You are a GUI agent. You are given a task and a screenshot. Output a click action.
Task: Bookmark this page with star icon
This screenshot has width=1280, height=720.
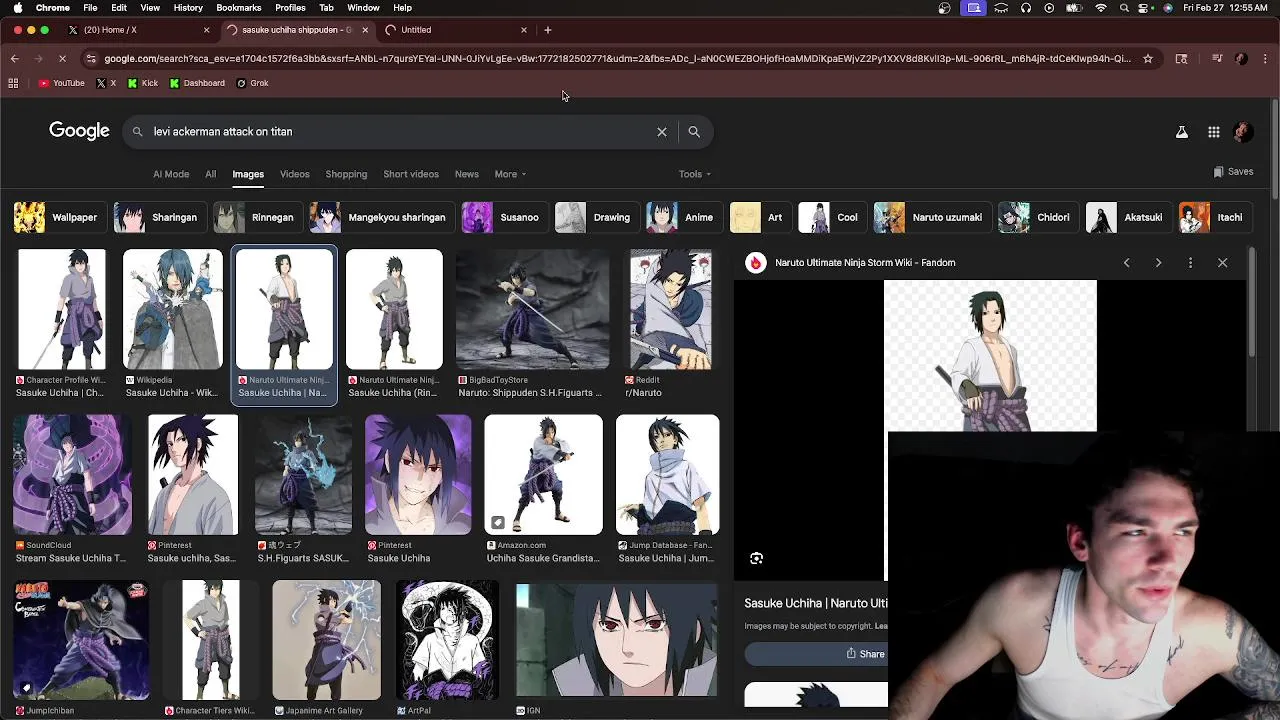click(x=1148, y=59)
